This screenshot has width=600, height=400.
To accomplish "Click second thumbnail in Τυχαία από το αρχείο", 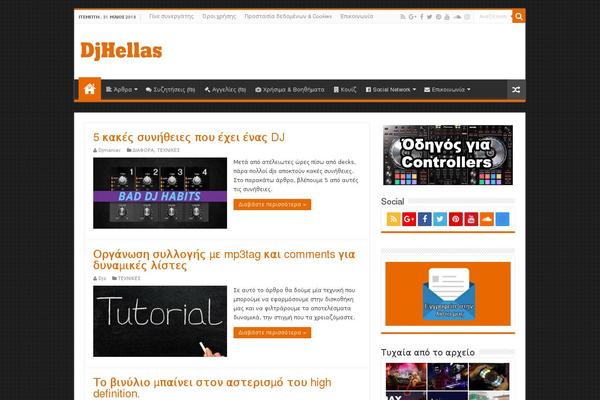I will tap(448, 377).
